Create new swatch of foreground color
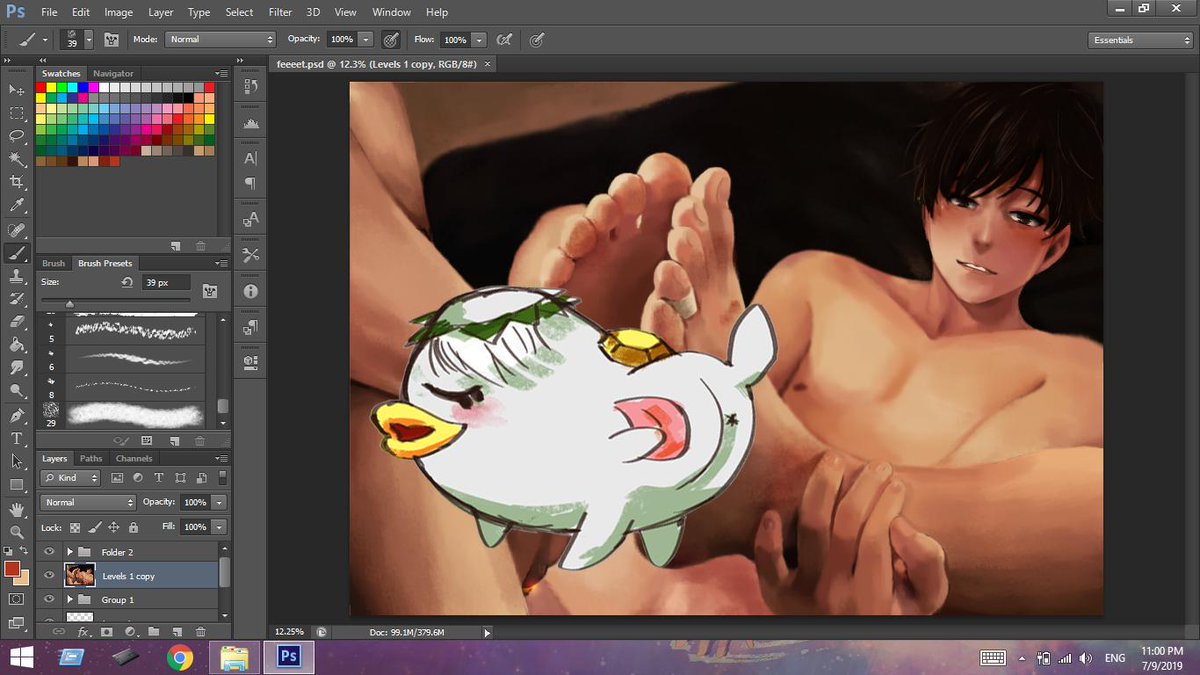1200x675 pixels. pos(176,245)
